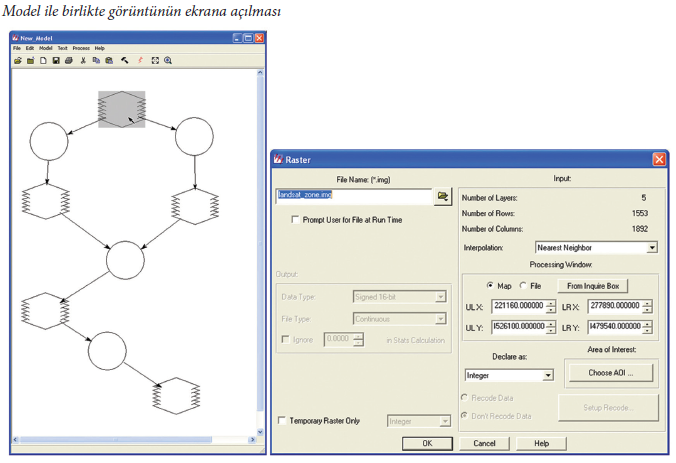Click the cut scissors icon
676x463 pixels.
[x=83, y=60]
